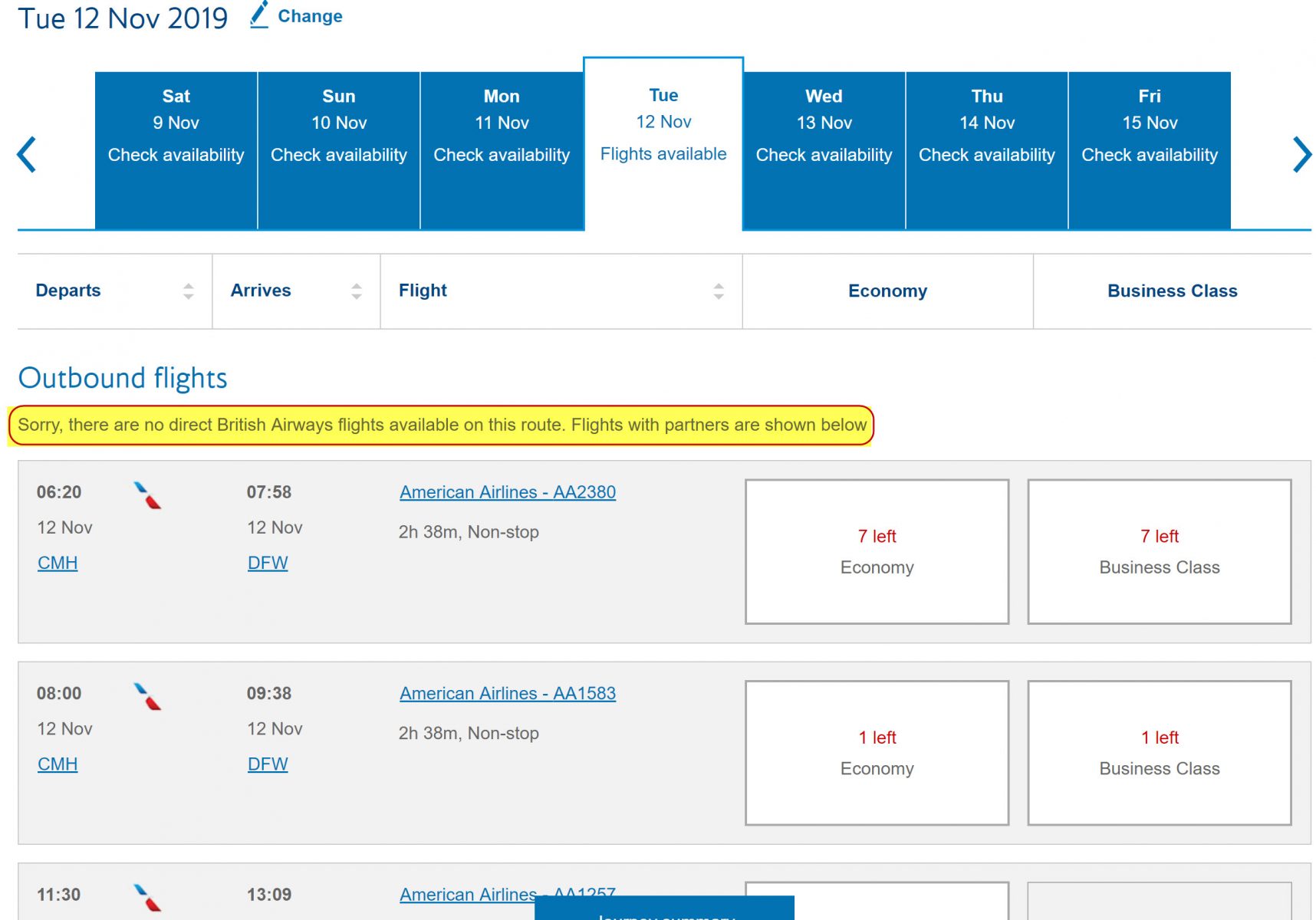The width and height of the screenshot is (1316, 920).
Task: Click the Business Class column header
Action: (1173, 291)
